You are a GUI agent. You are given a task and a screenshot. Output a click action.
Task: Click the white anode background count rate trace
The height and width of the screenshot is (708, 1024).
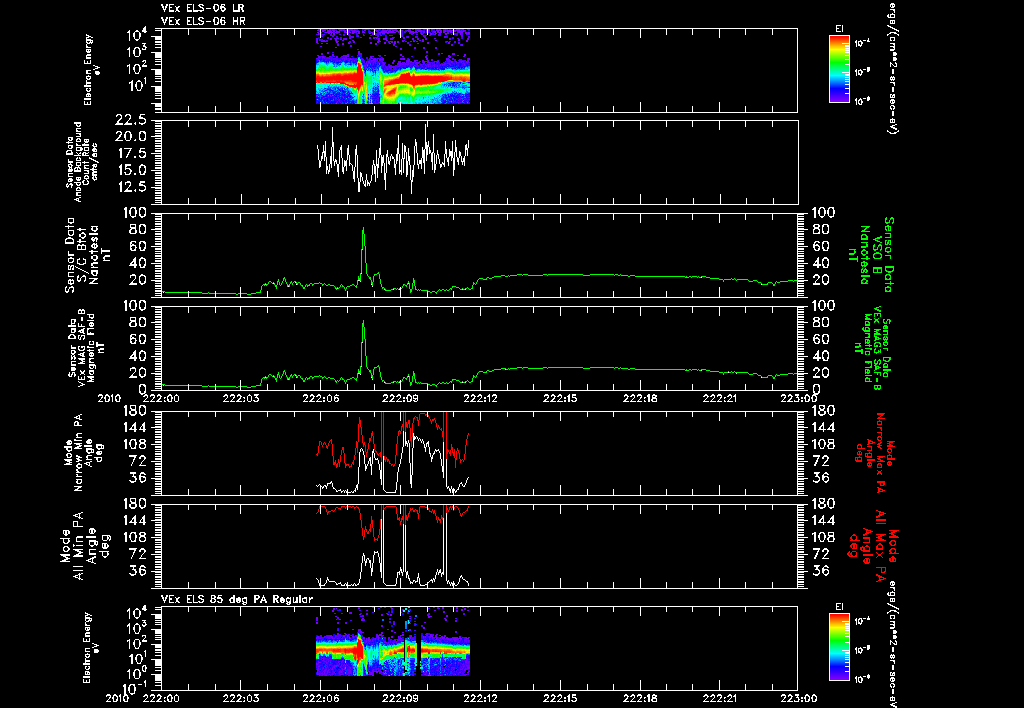point(392,158)
